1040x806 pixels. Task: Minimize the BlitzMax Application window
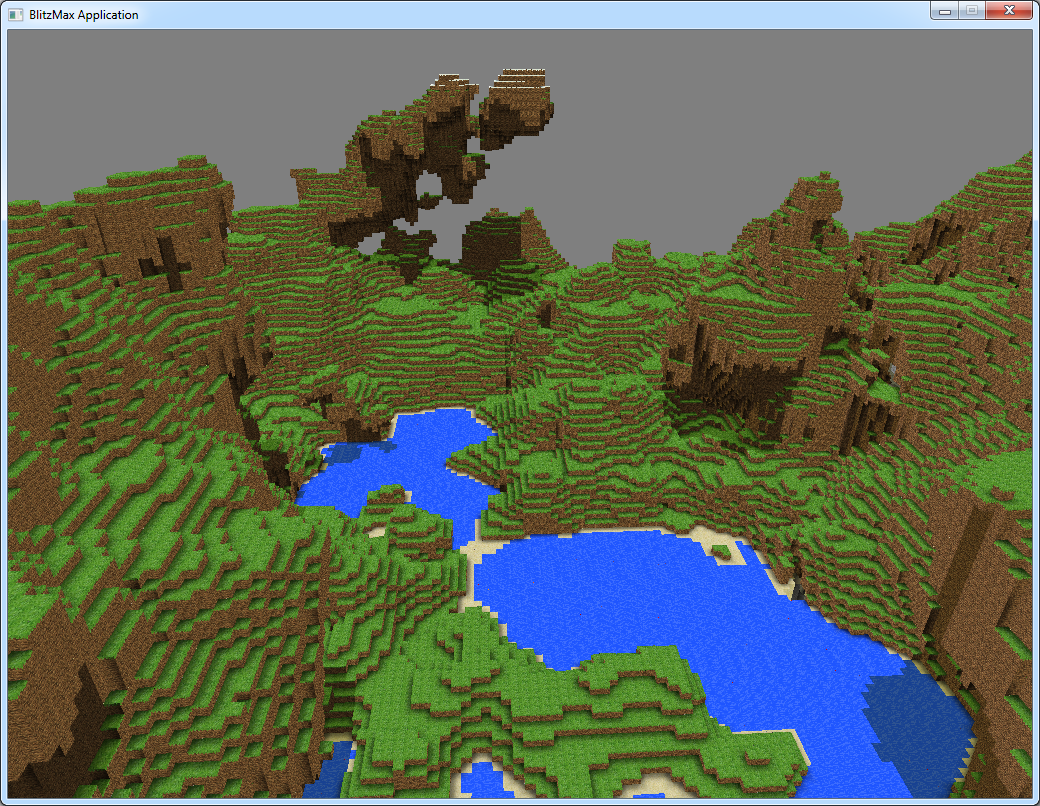(x=945, y=11)
